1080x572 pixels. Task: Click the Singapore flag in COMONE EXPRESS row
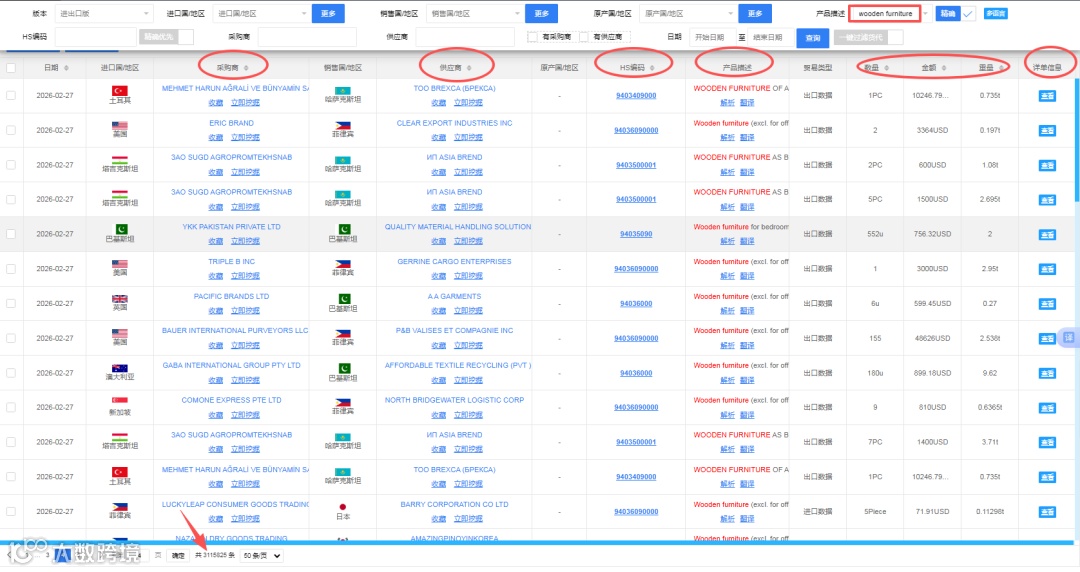coord(120,402)
